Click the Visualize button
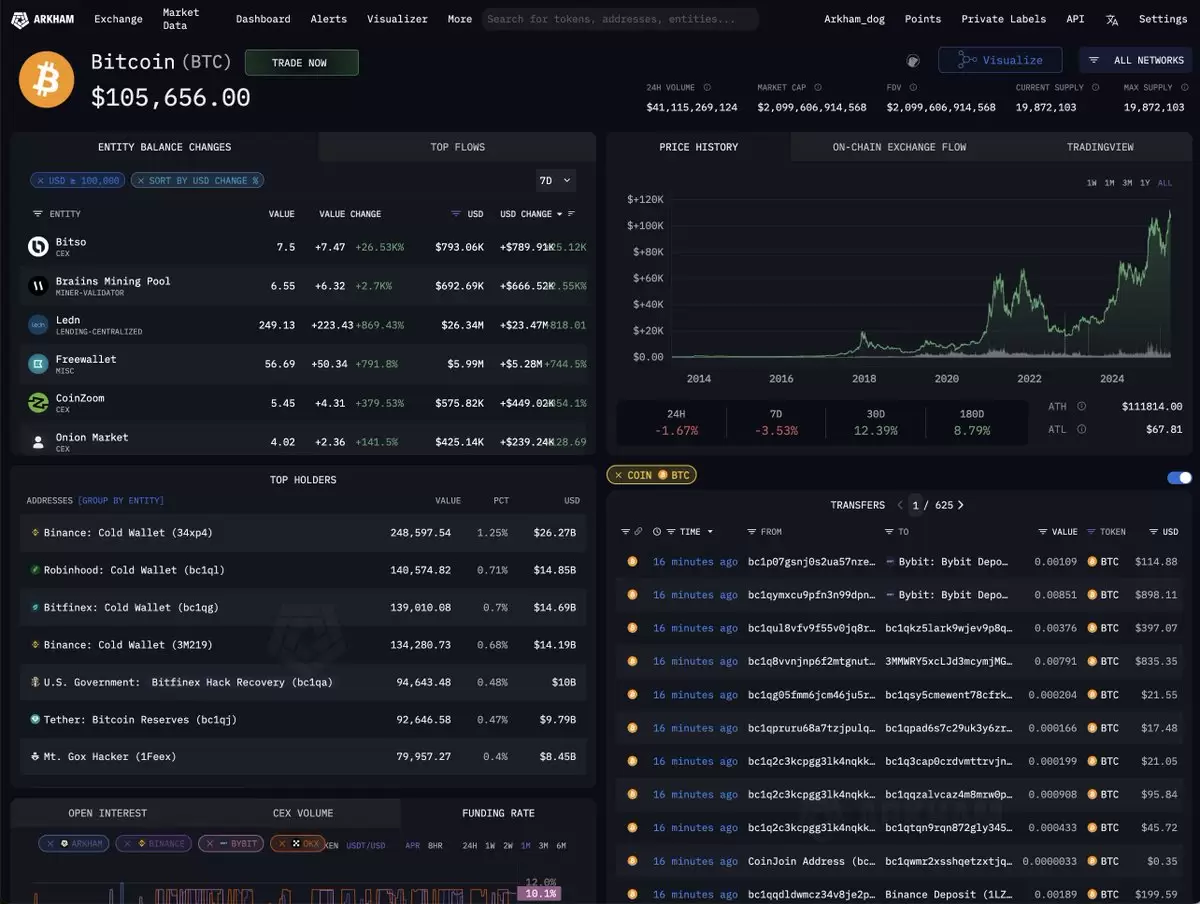 (1000, 60)
